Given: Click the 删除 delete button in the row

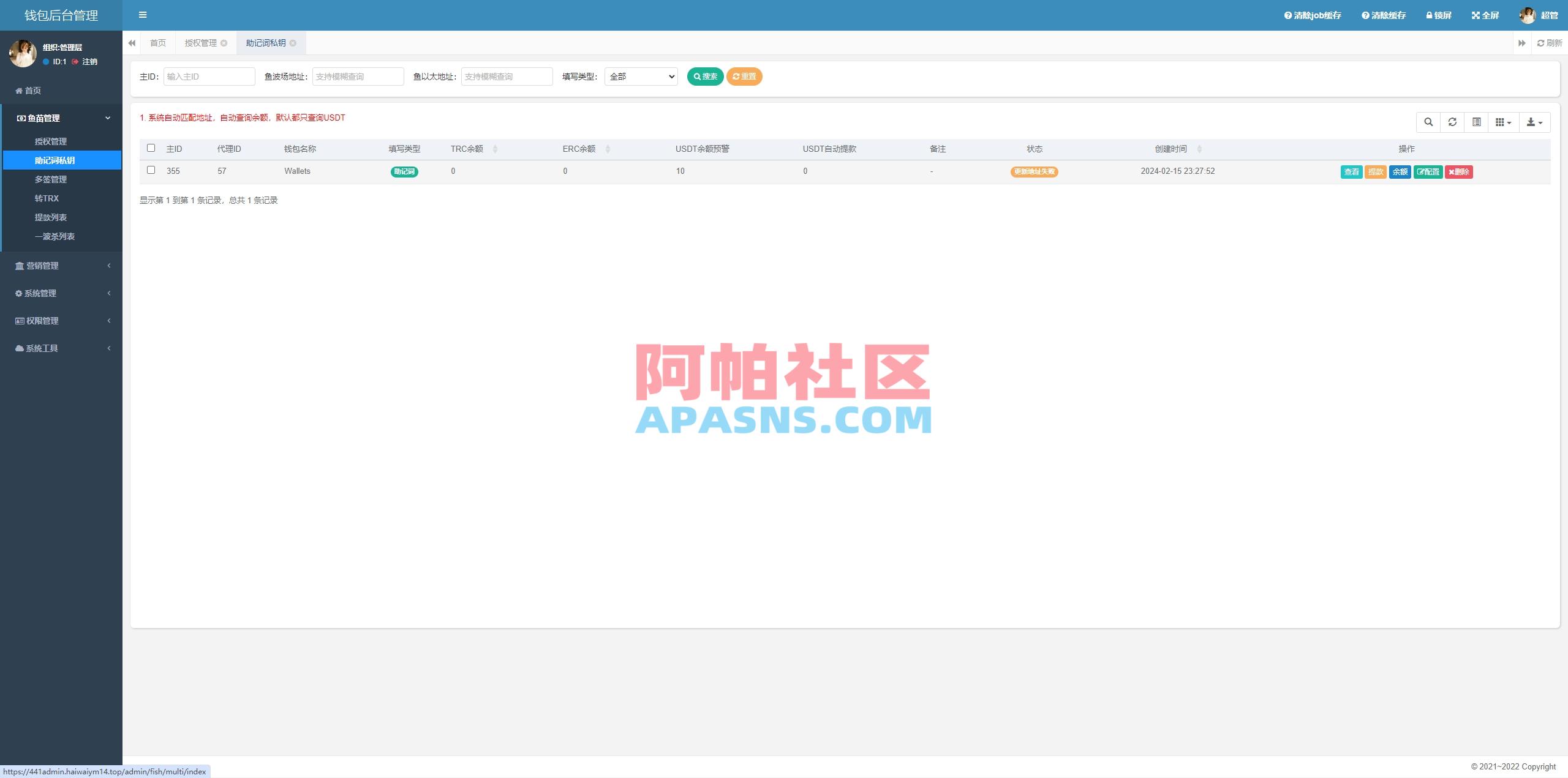Looking at the screenshot, I should [x=1460, y=171].
